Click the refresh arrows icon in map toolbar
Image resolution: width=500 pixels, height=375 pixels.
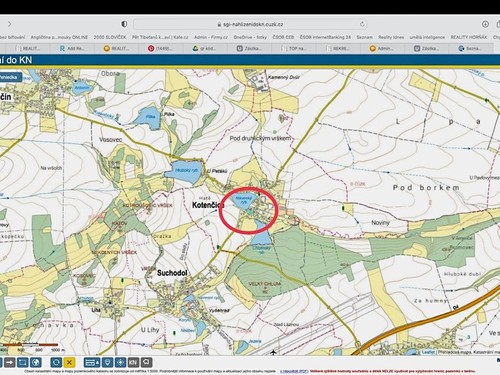pos(56,362)
